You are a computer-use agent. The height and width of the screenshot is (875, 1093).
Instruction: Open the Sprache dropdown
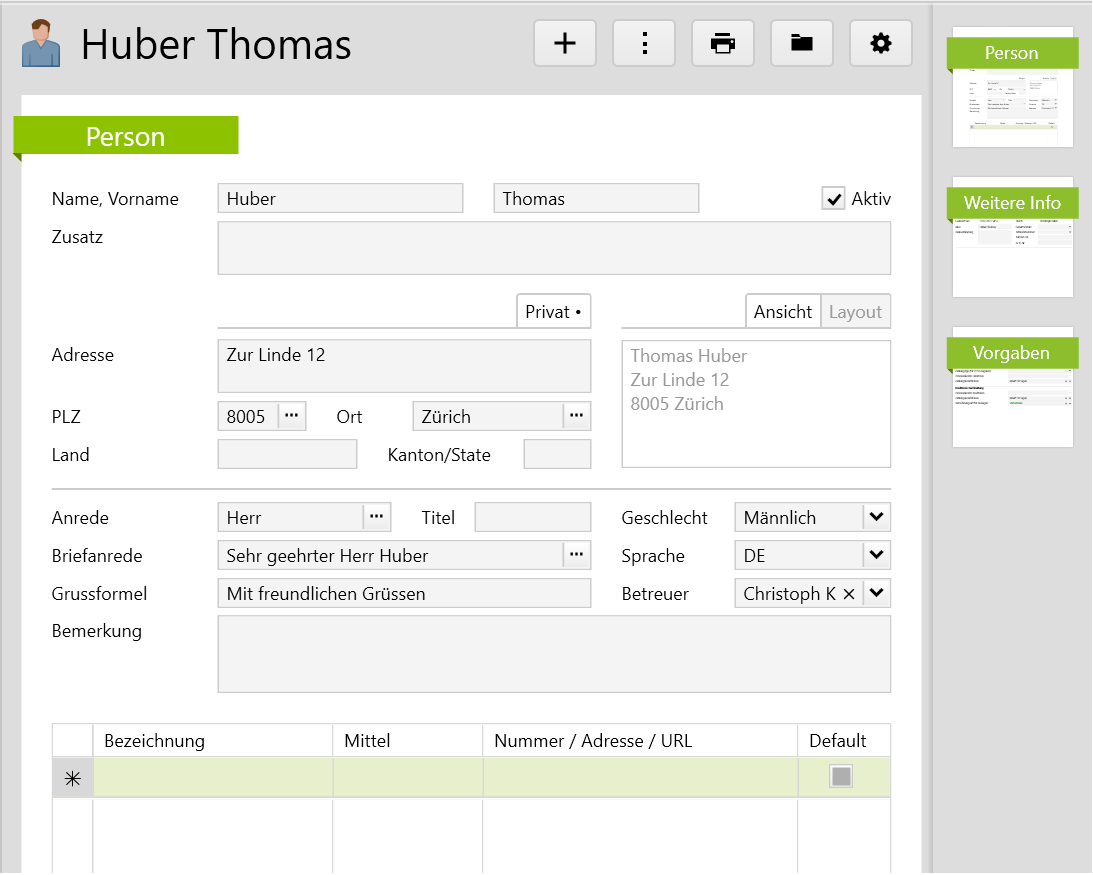pos(876,555)
